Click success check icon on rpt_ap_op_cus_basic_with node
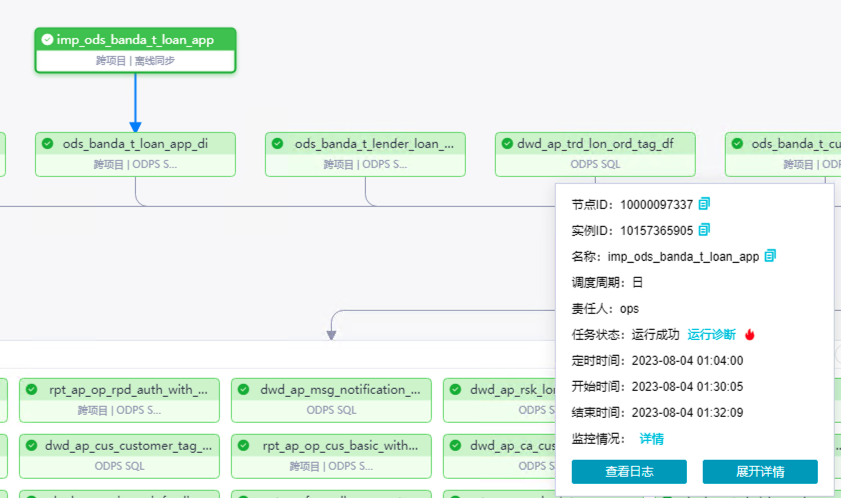The image size is (841, 498). click(x=244, y=445)
